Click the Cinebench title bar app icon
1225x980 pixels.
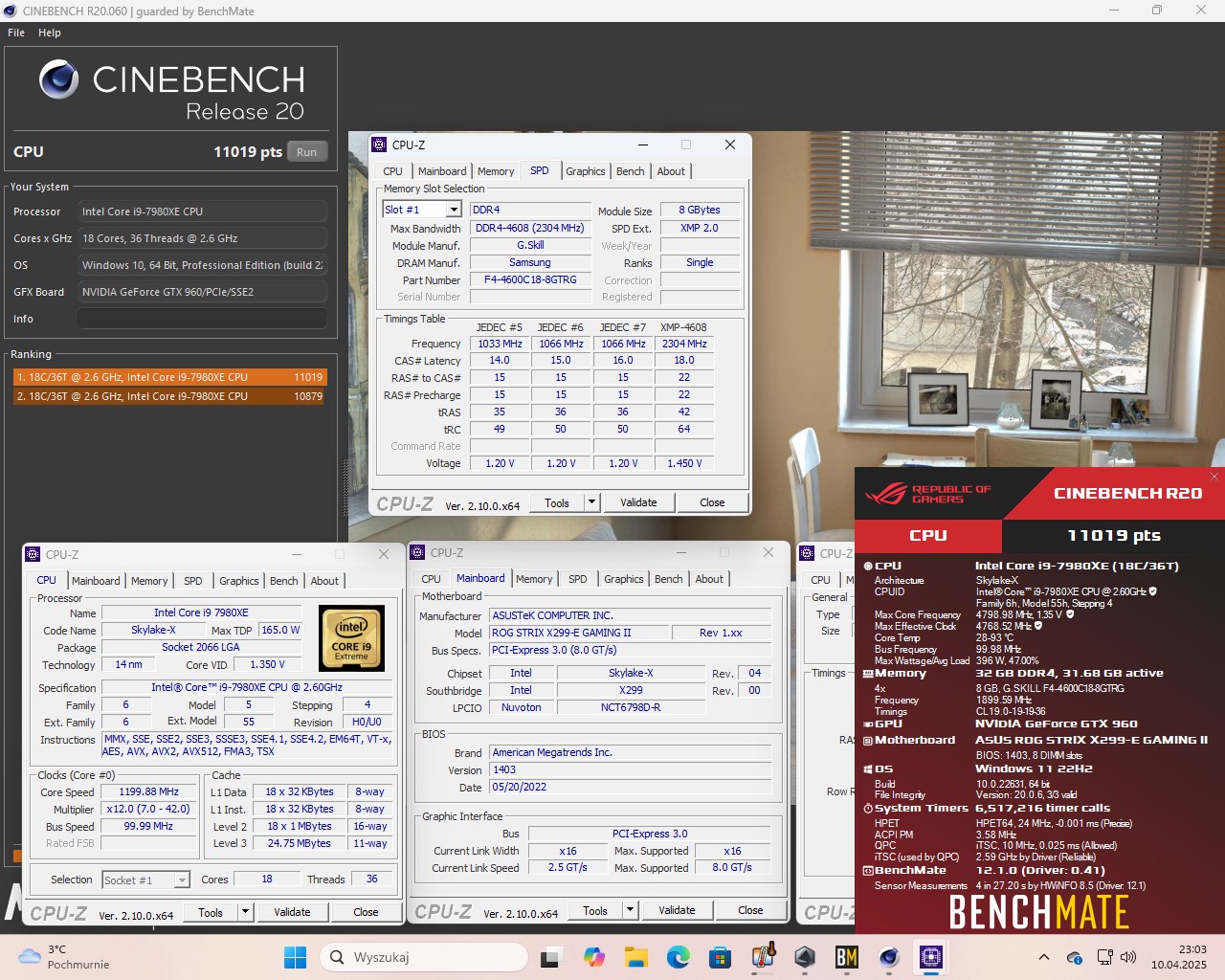coord(11,11)
